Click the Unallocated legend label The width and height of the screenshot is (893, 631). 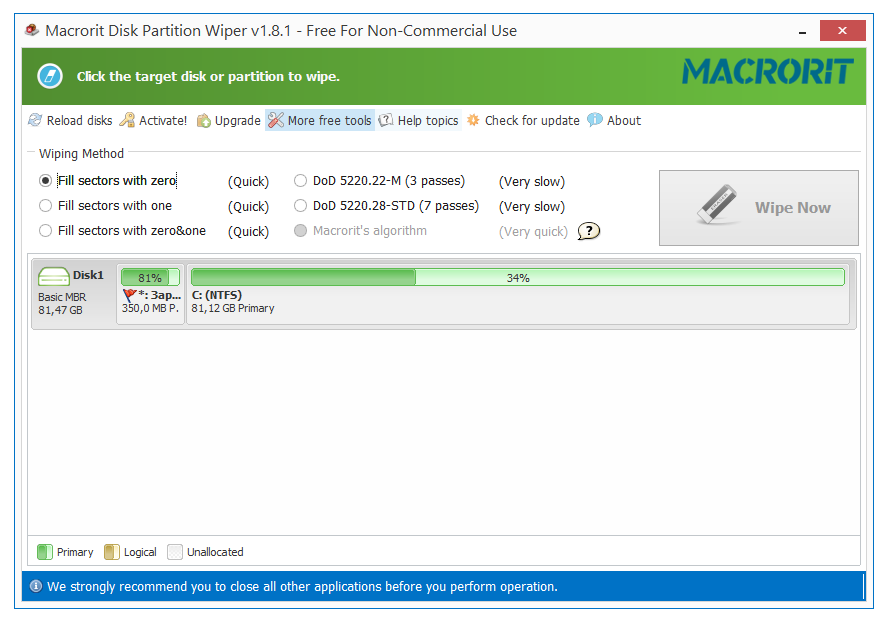click(x=215, y=552)
